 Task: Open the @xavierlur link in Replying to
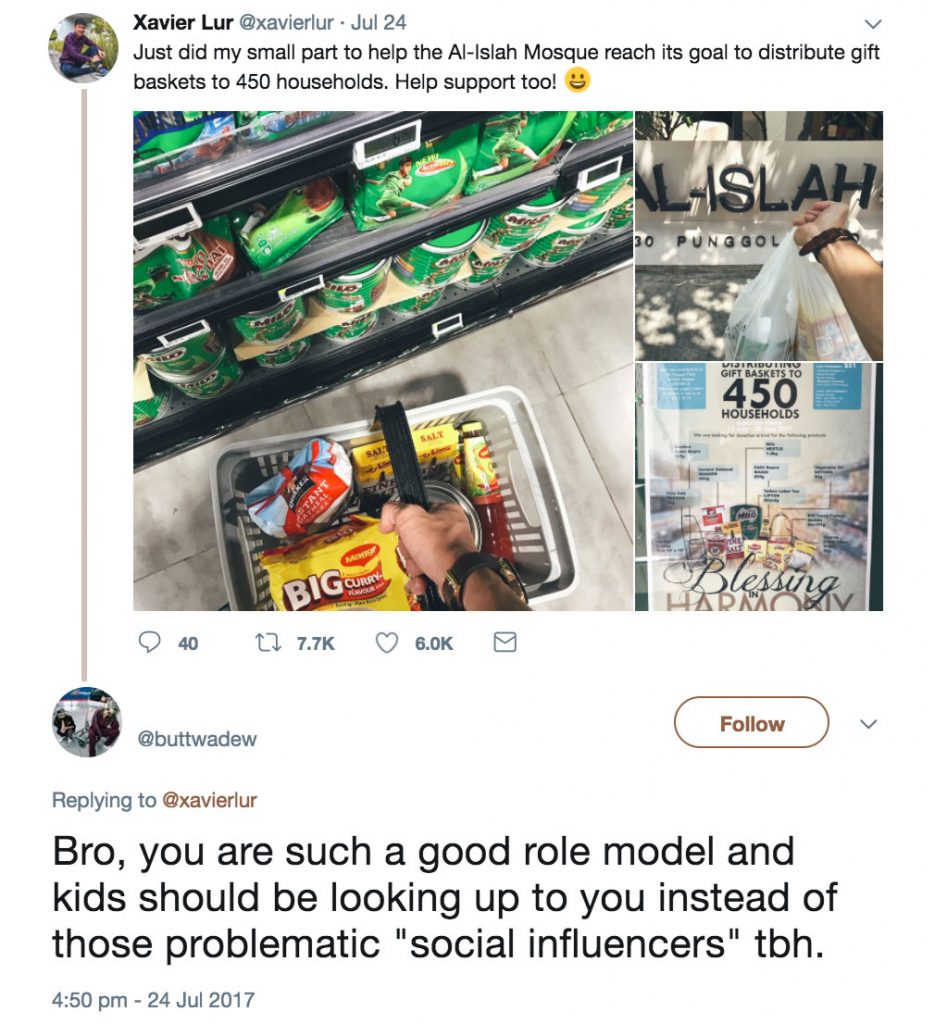coord(209,800)
